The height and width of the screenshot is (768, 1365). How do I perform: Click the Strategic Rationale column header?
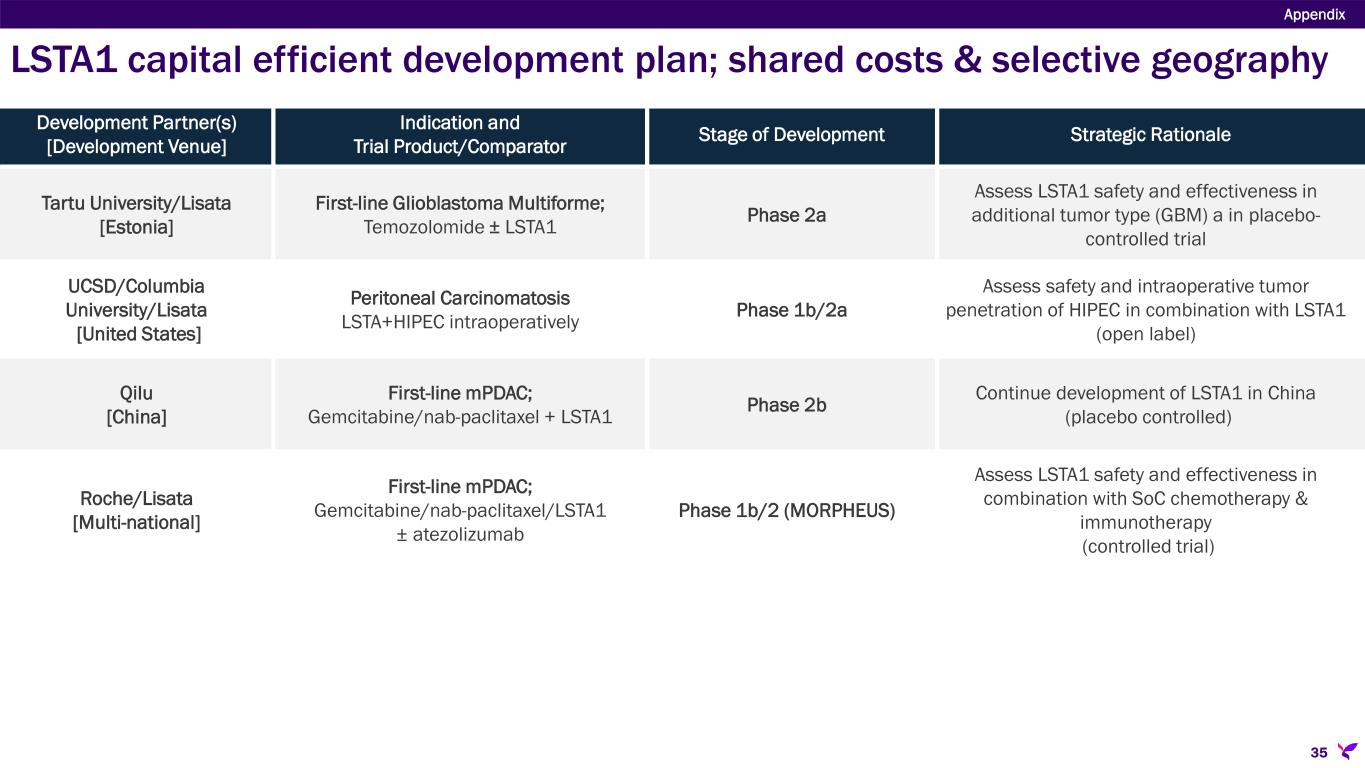point(1151,135)
